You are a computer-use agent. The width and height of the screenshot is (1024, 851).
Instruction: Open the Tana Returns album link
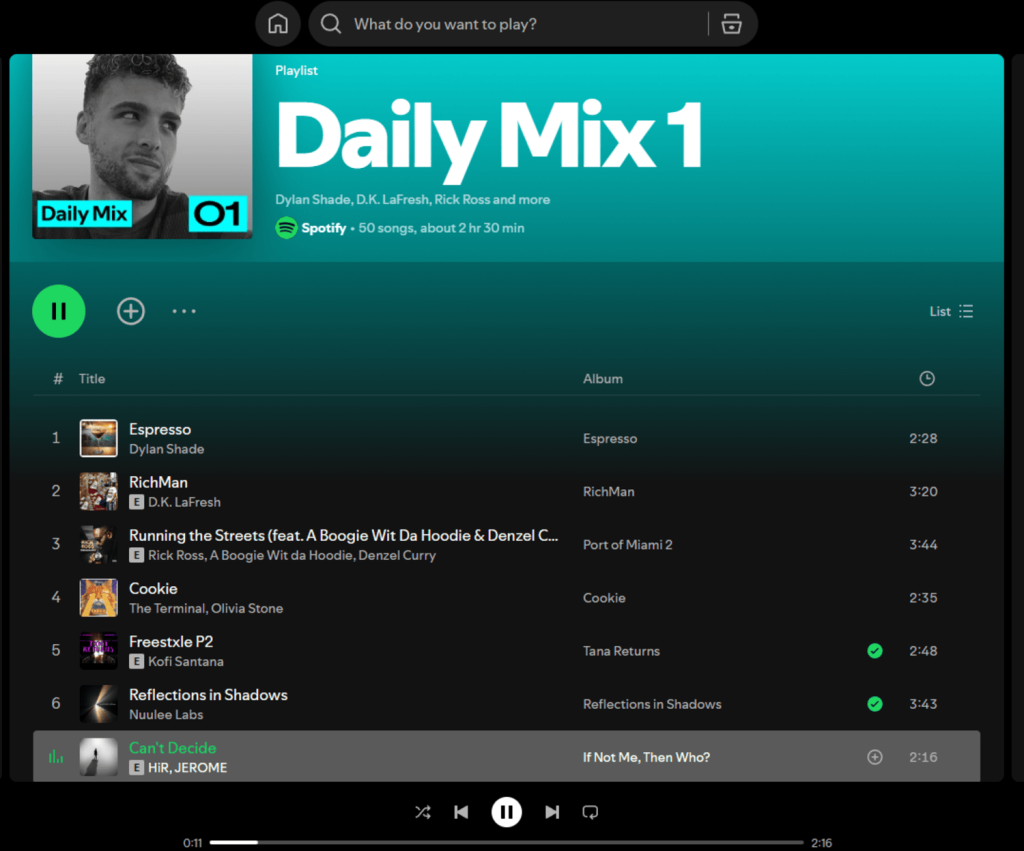[x=621, y=651]
